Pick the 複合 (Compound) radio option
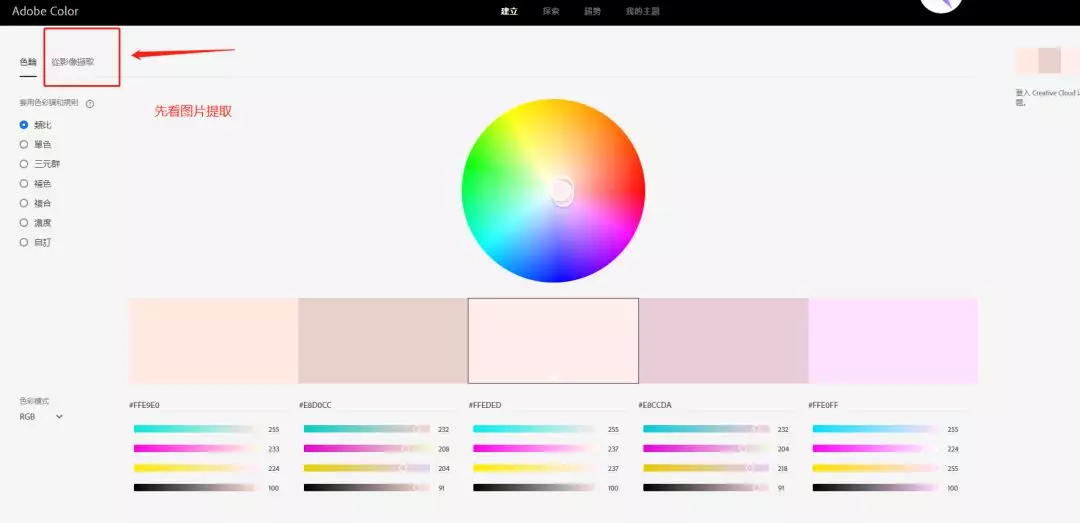 (x=24, y=203)
